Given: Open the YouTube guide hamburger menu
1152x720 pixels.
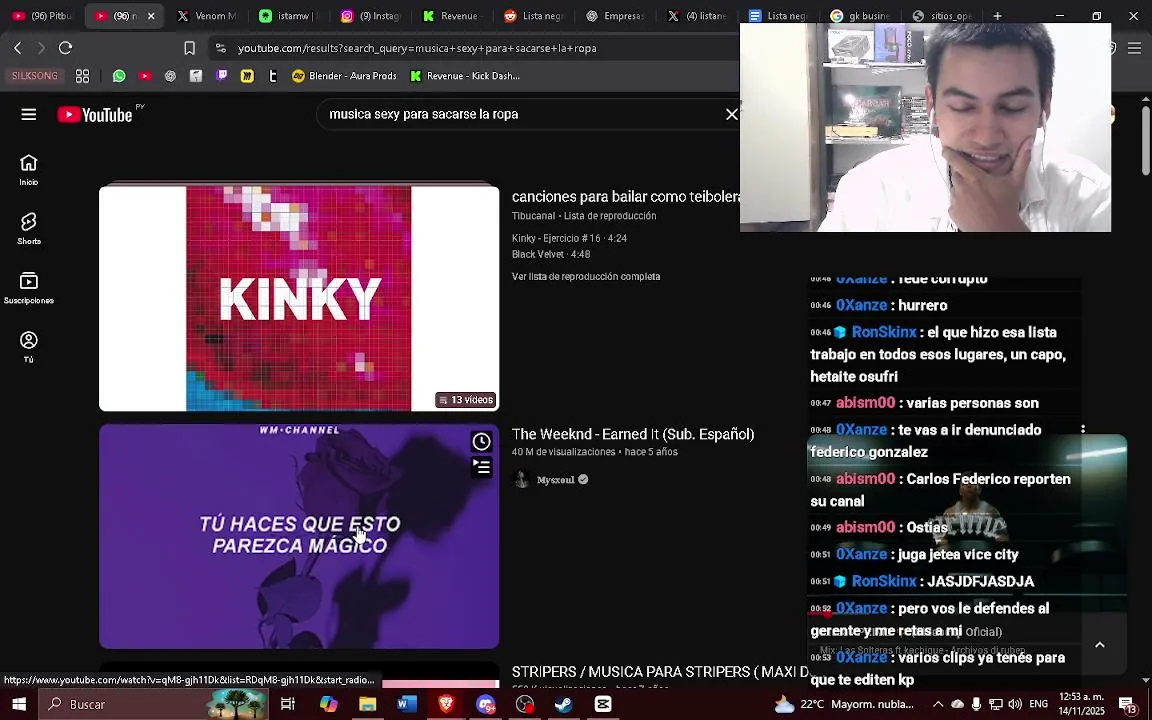Looking at the screenshot, I should click(29, 114).
